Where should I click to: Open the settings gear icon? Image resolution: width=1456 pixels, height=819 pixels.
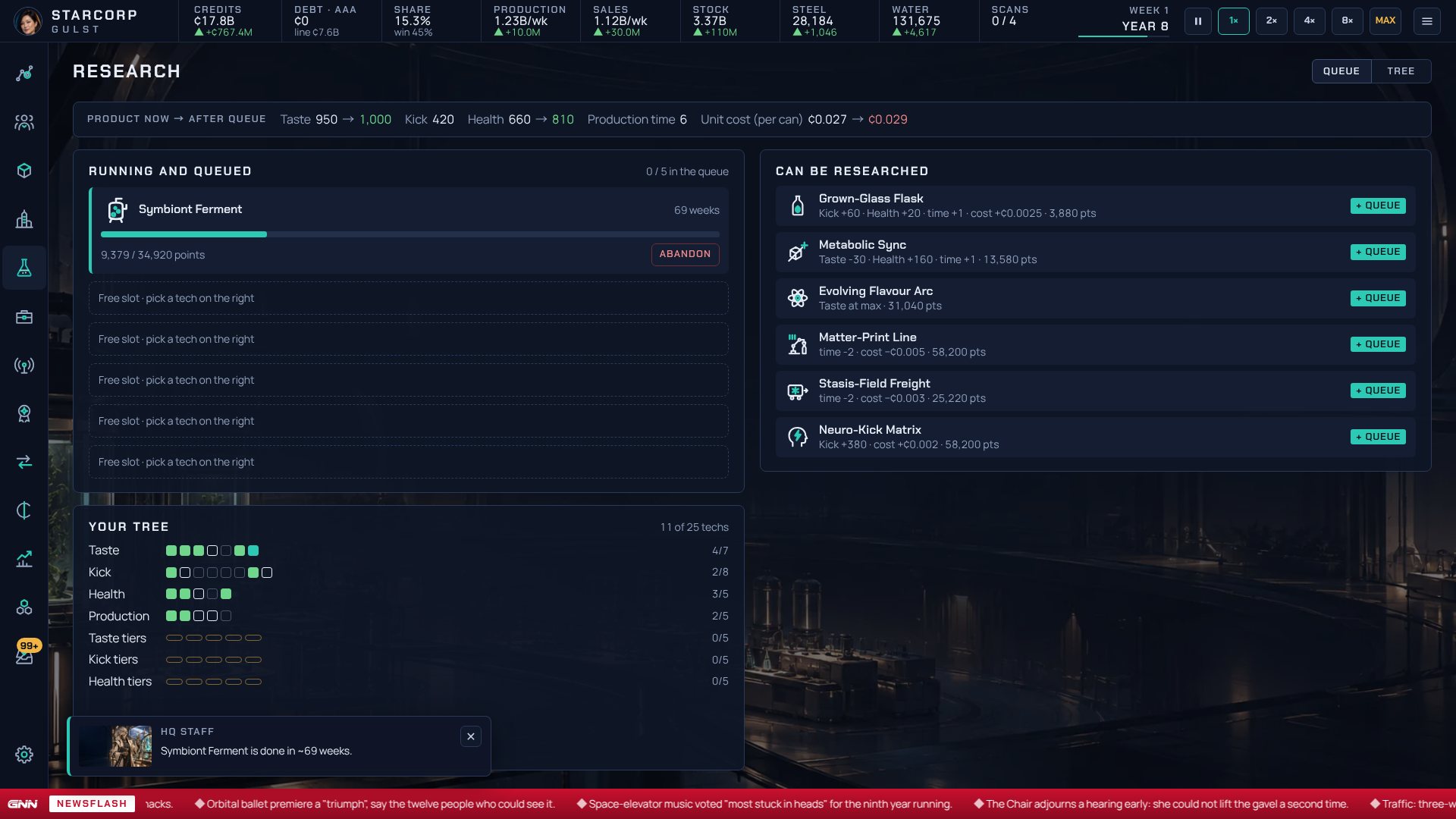[24, 755]
